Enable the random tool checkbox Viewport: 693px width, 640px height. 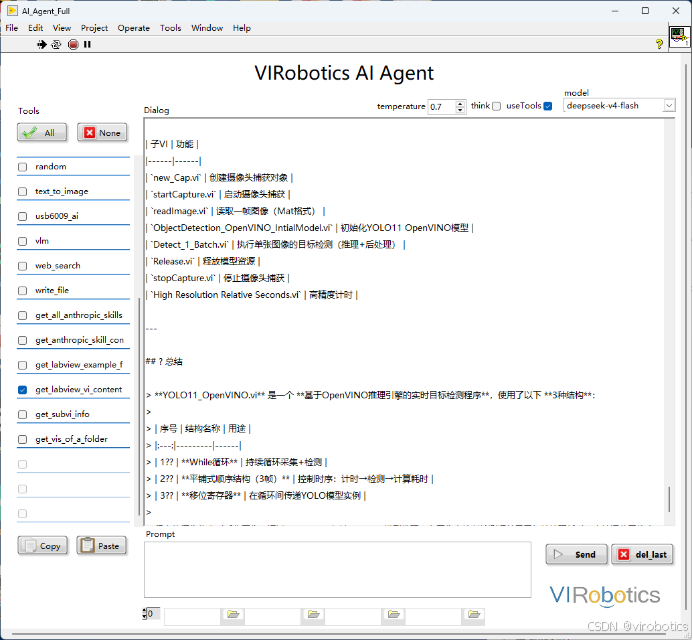(23, 167)
